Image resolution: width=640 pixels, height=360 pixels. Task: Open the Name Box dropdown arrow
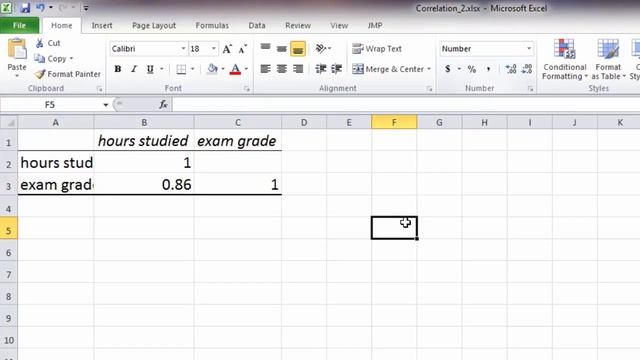pos(105,105)
